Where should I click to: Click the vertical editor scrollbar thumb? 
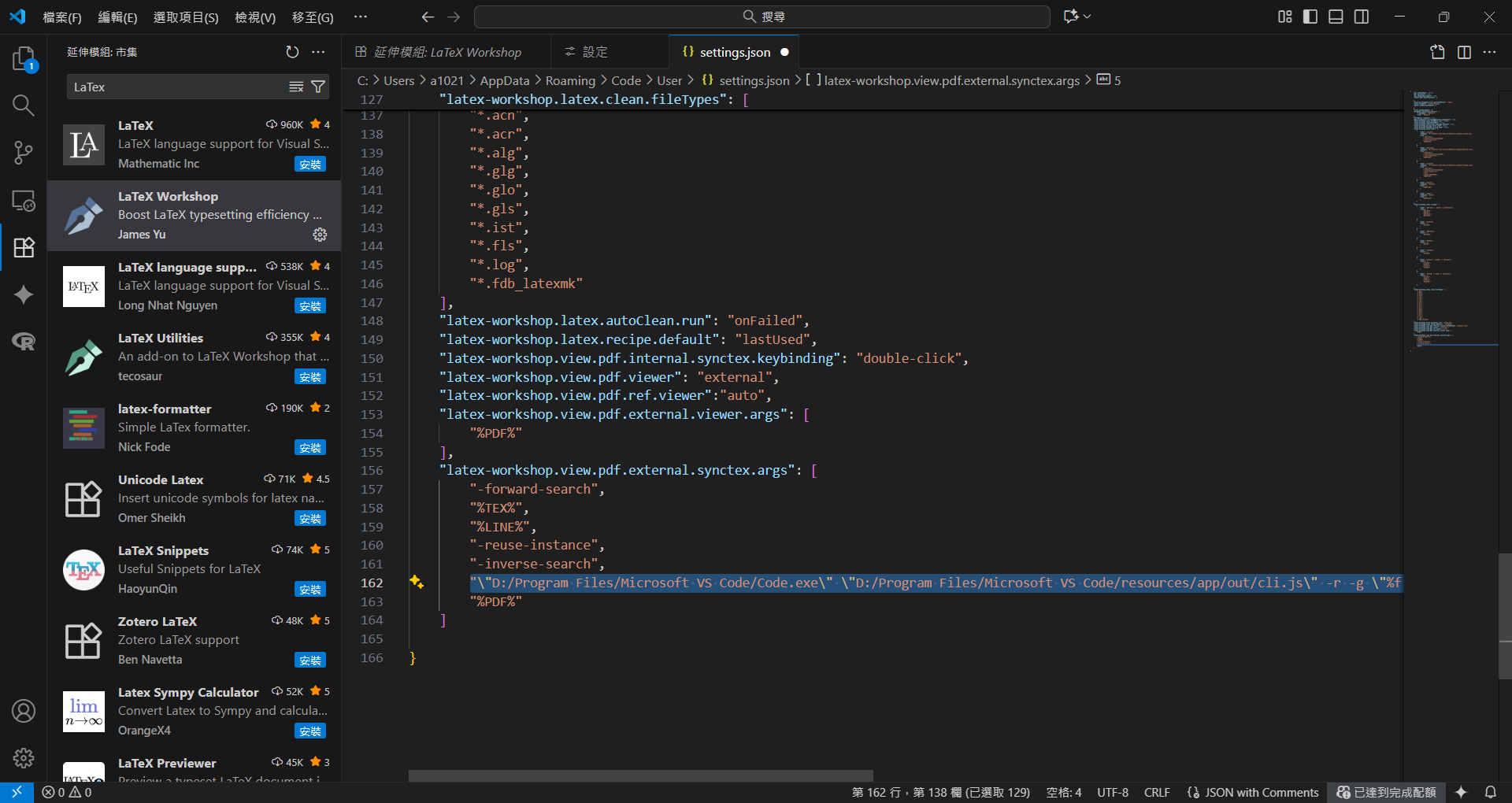tap(1505, 616)
